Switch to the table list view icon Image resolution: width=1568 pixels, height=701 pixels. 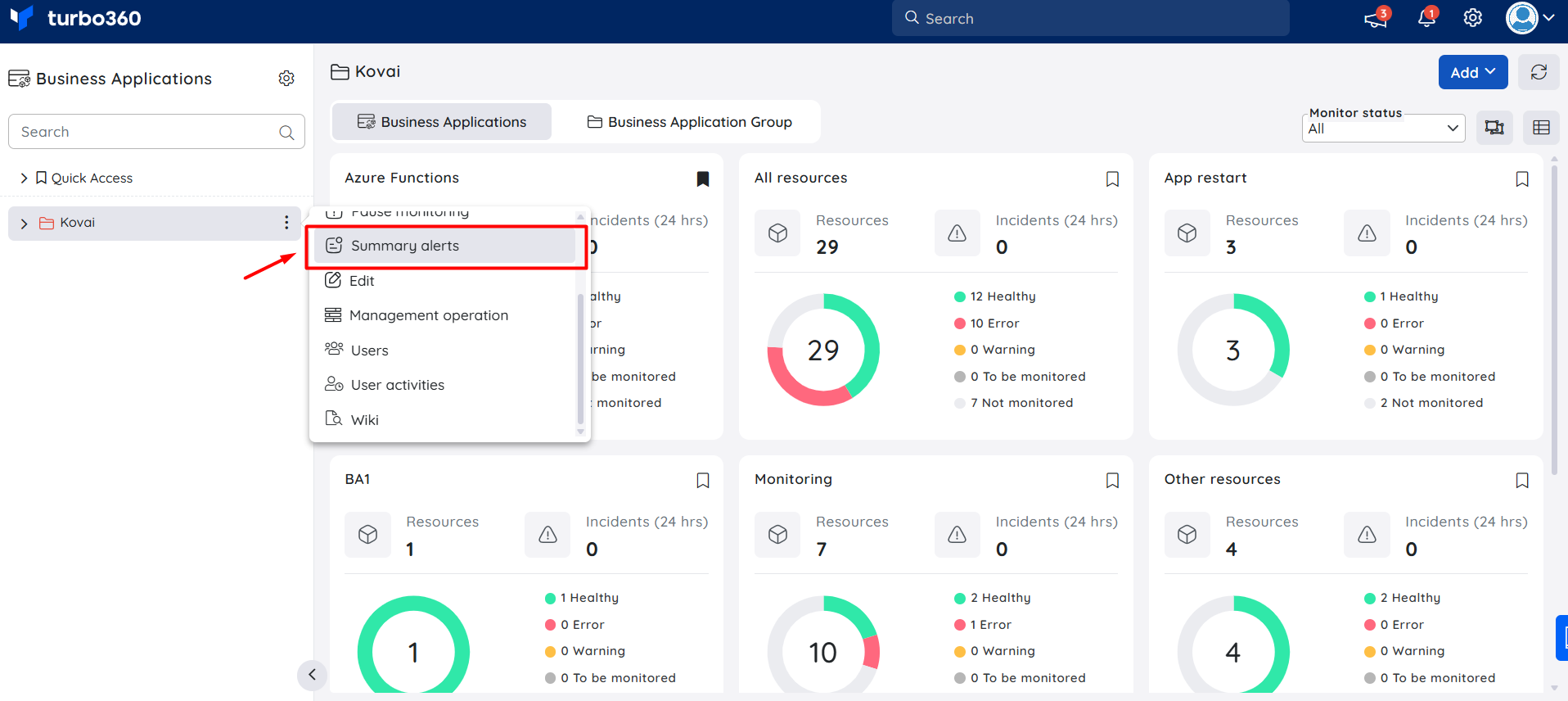tap(1541, 128)
